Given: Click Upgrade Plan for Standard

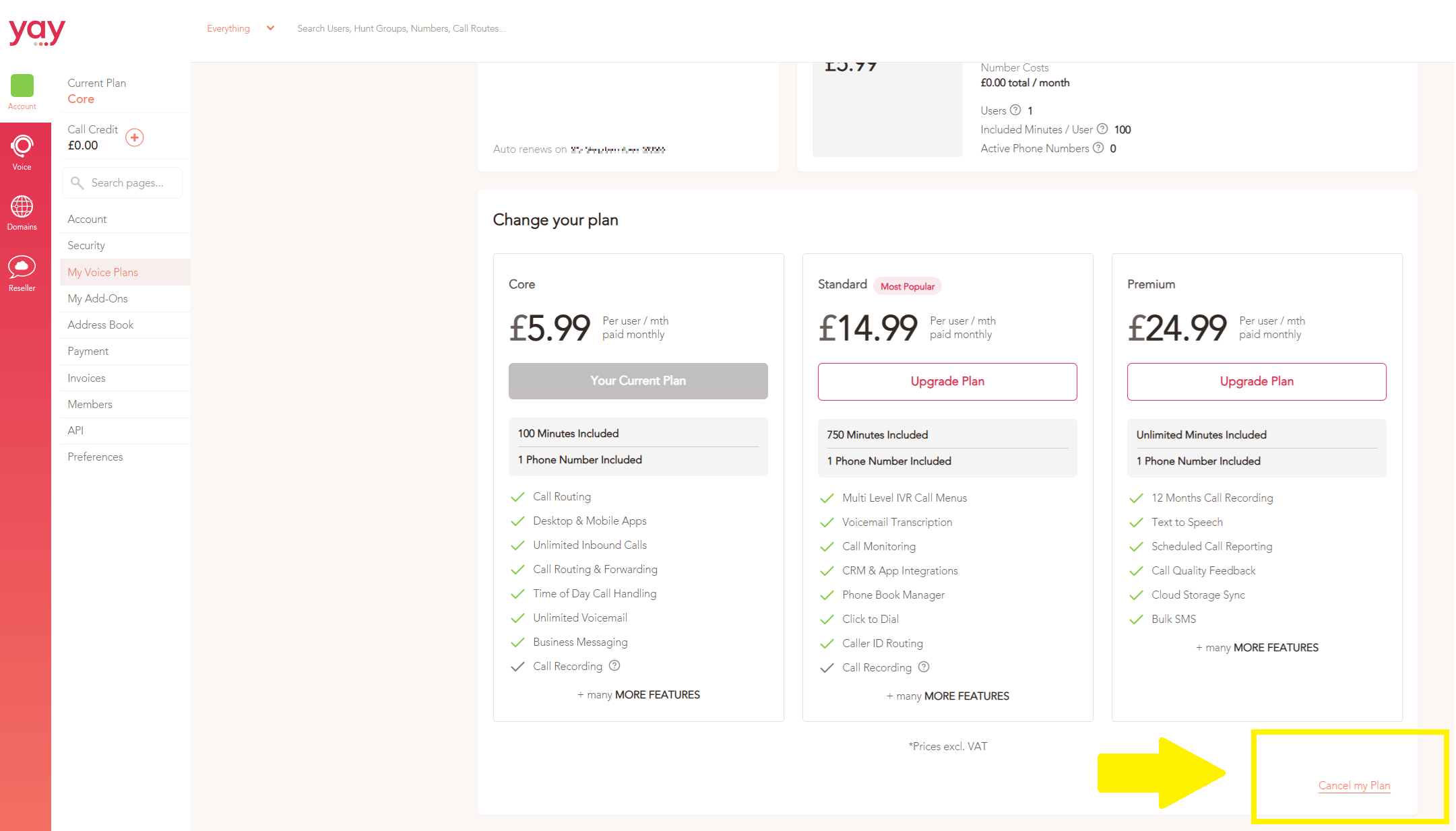Looking at the screenshot, I should point(947,381).
